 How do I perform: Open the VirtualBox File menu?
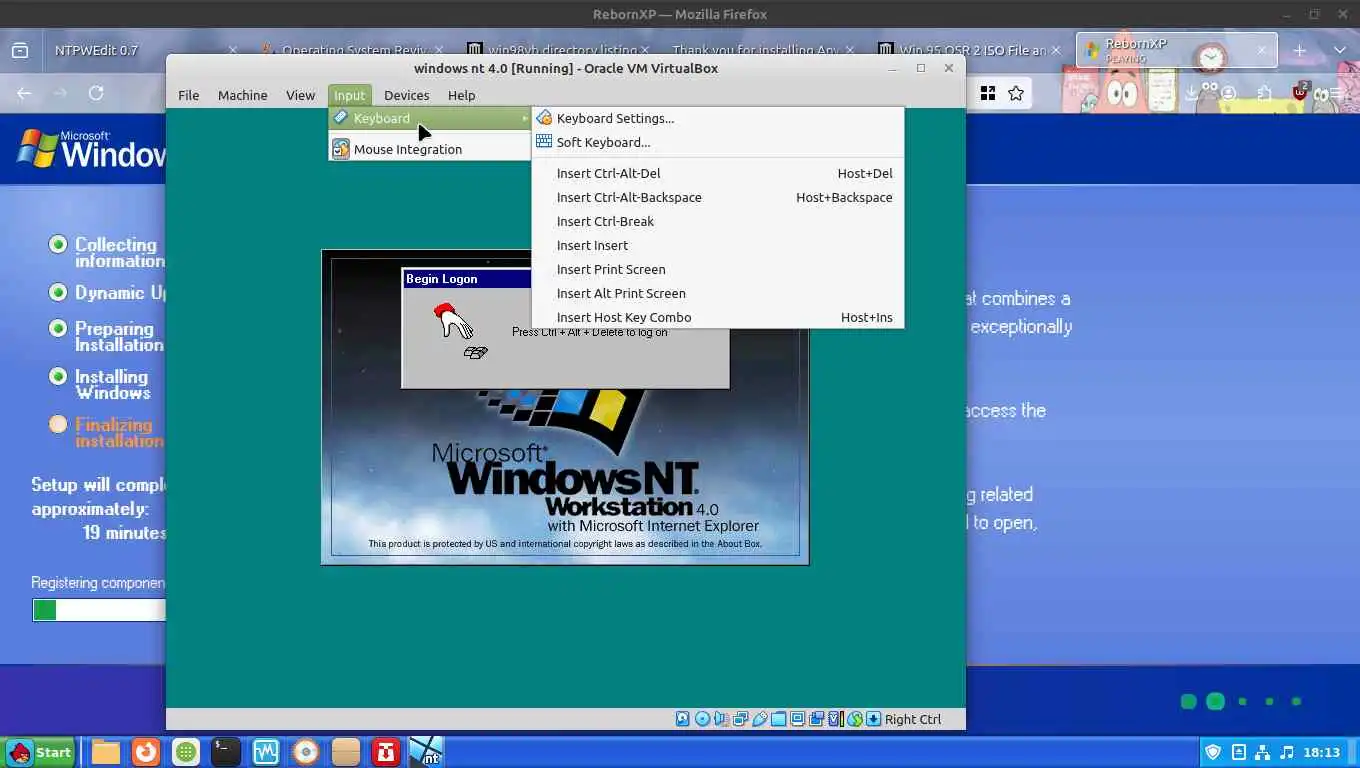pos(188,95)
